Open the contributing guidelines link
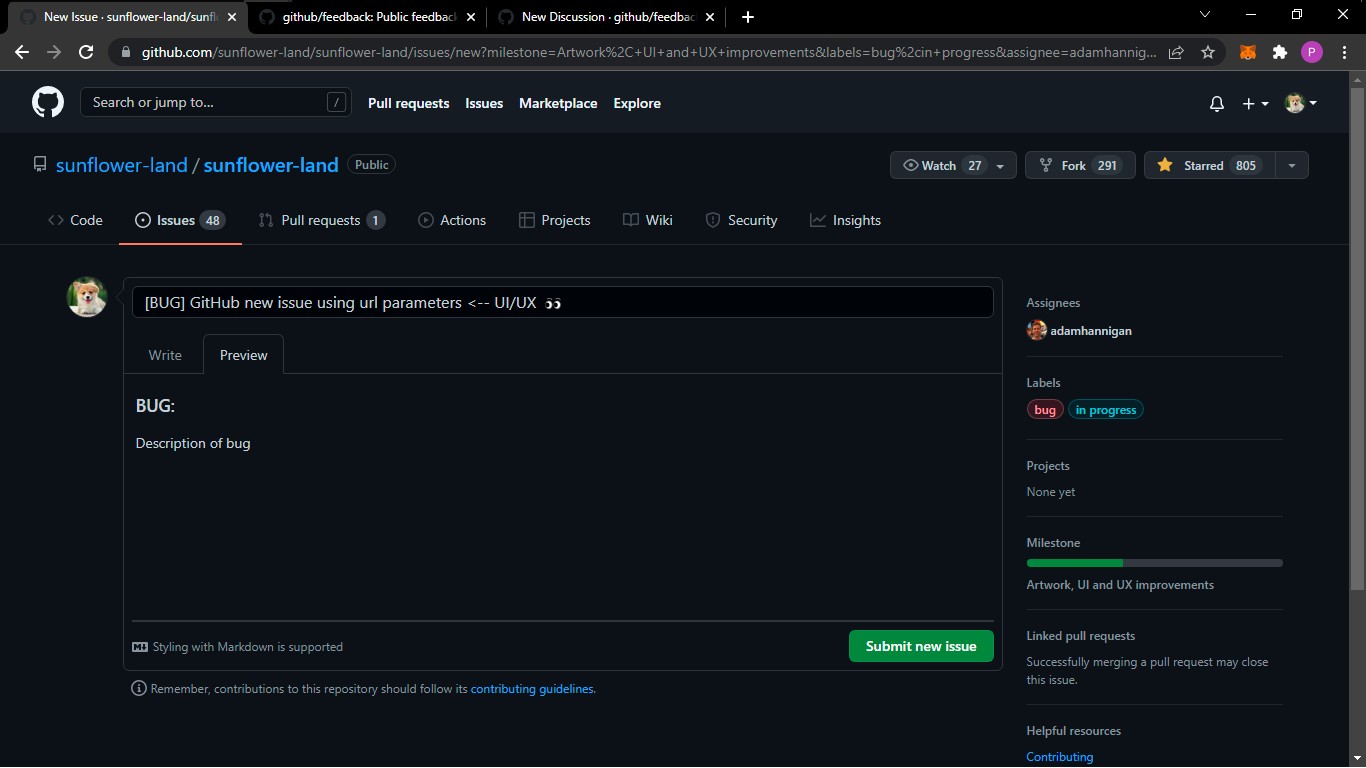Screen dimensions: 1366x768 pos(532,689)
